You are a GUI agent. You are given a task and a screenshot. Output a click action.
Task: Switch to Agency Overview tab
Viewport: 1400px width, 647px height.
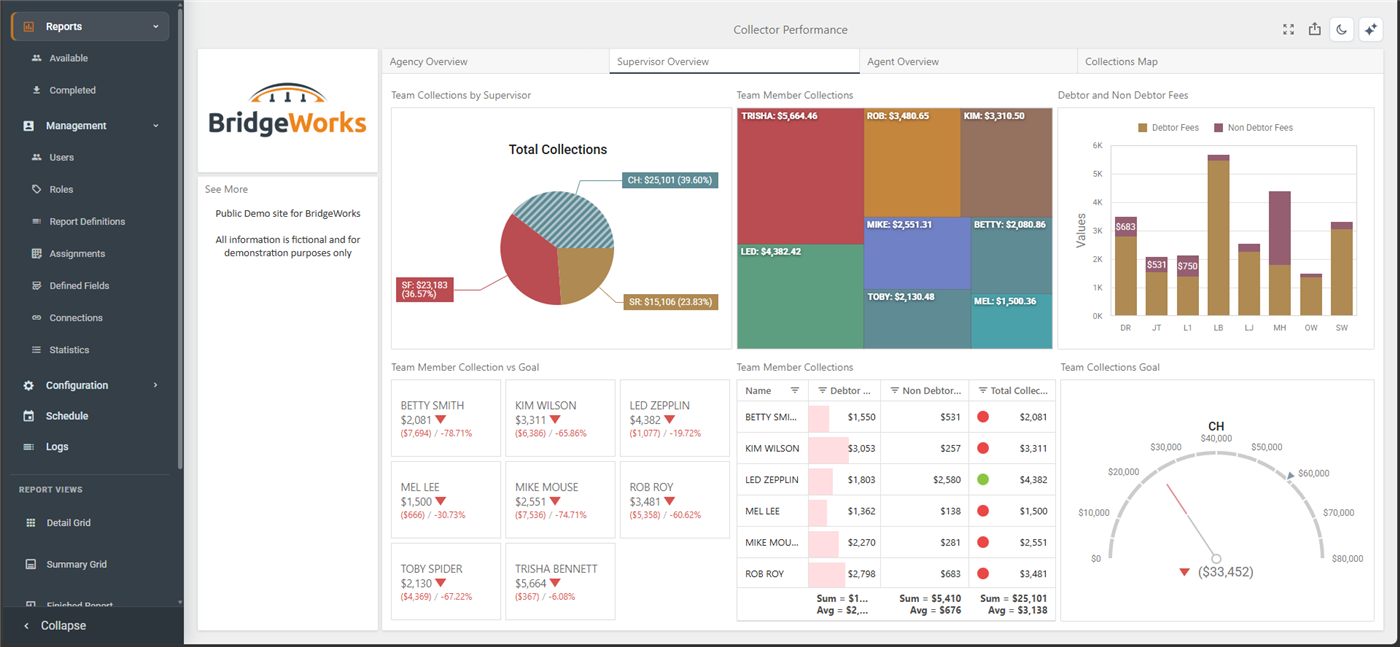point(495,62)
